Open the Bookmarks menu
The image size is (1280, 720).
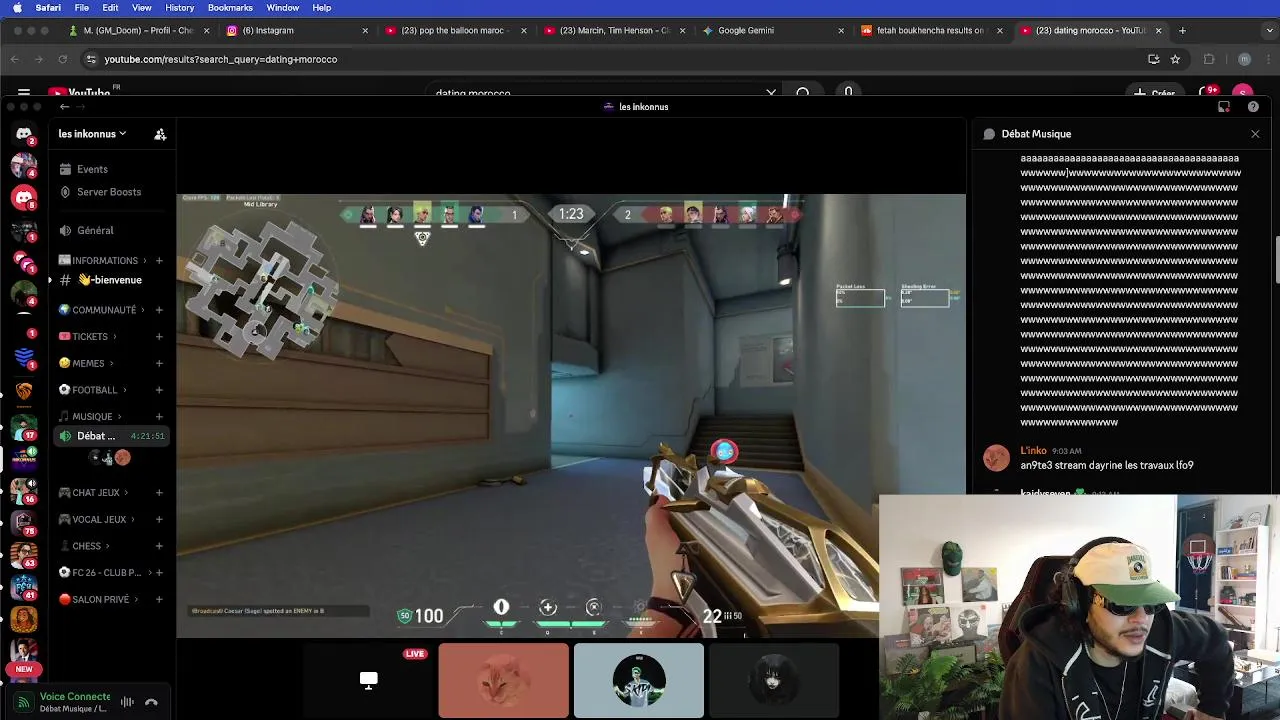(230, 8)
